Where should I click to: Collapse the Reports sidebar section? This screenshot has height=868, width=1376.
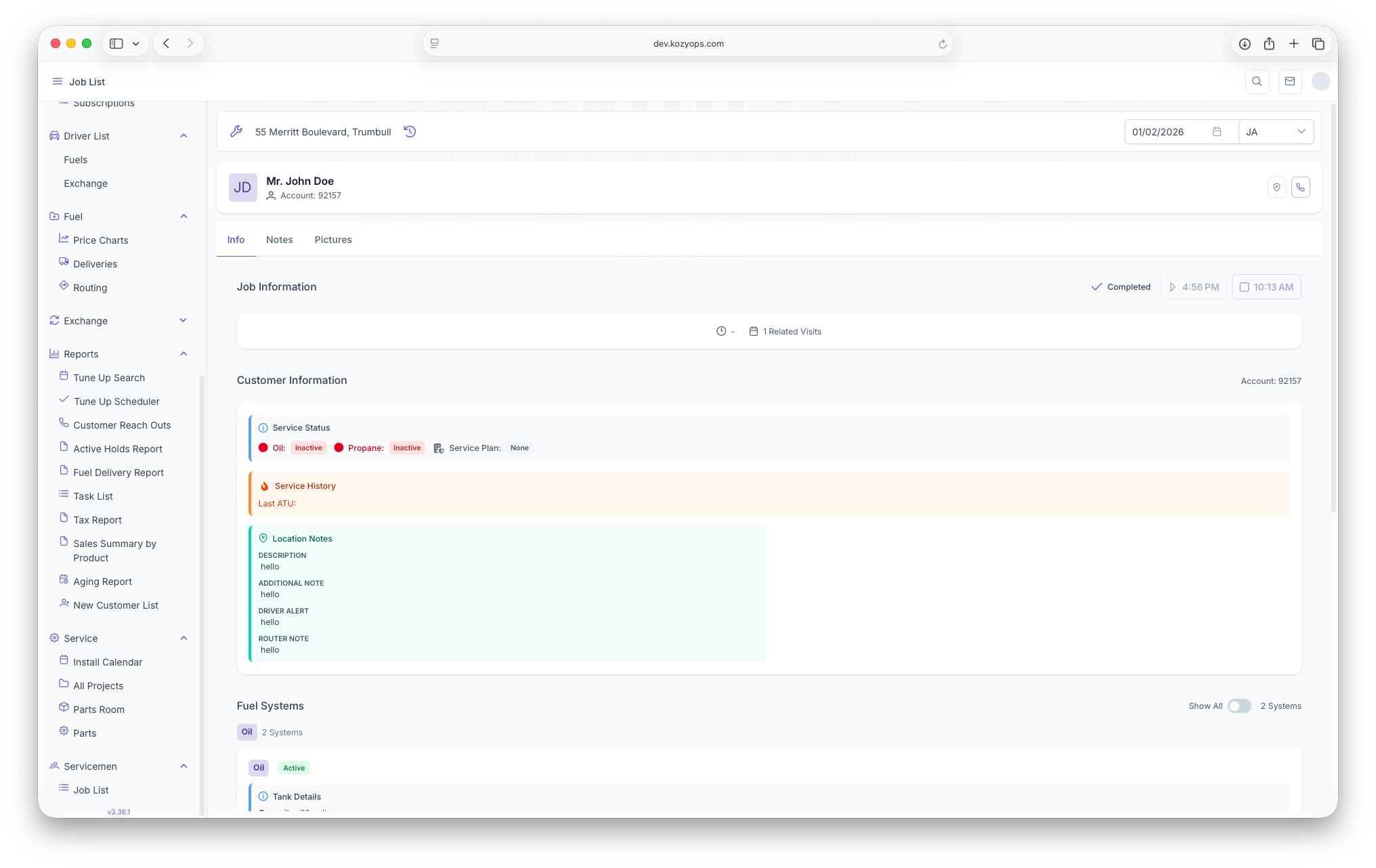[184, 354]
